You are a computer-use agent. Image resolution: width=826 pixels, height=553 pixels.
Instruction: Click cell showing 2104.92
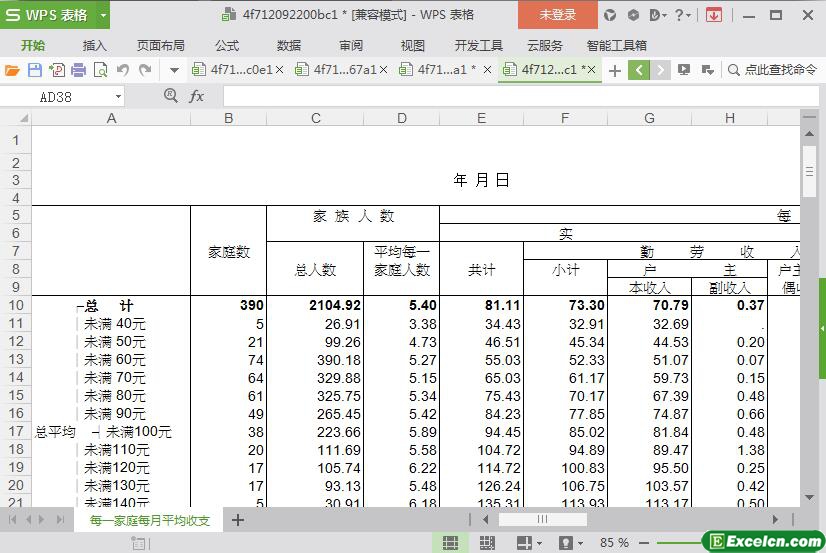point(315,305)
